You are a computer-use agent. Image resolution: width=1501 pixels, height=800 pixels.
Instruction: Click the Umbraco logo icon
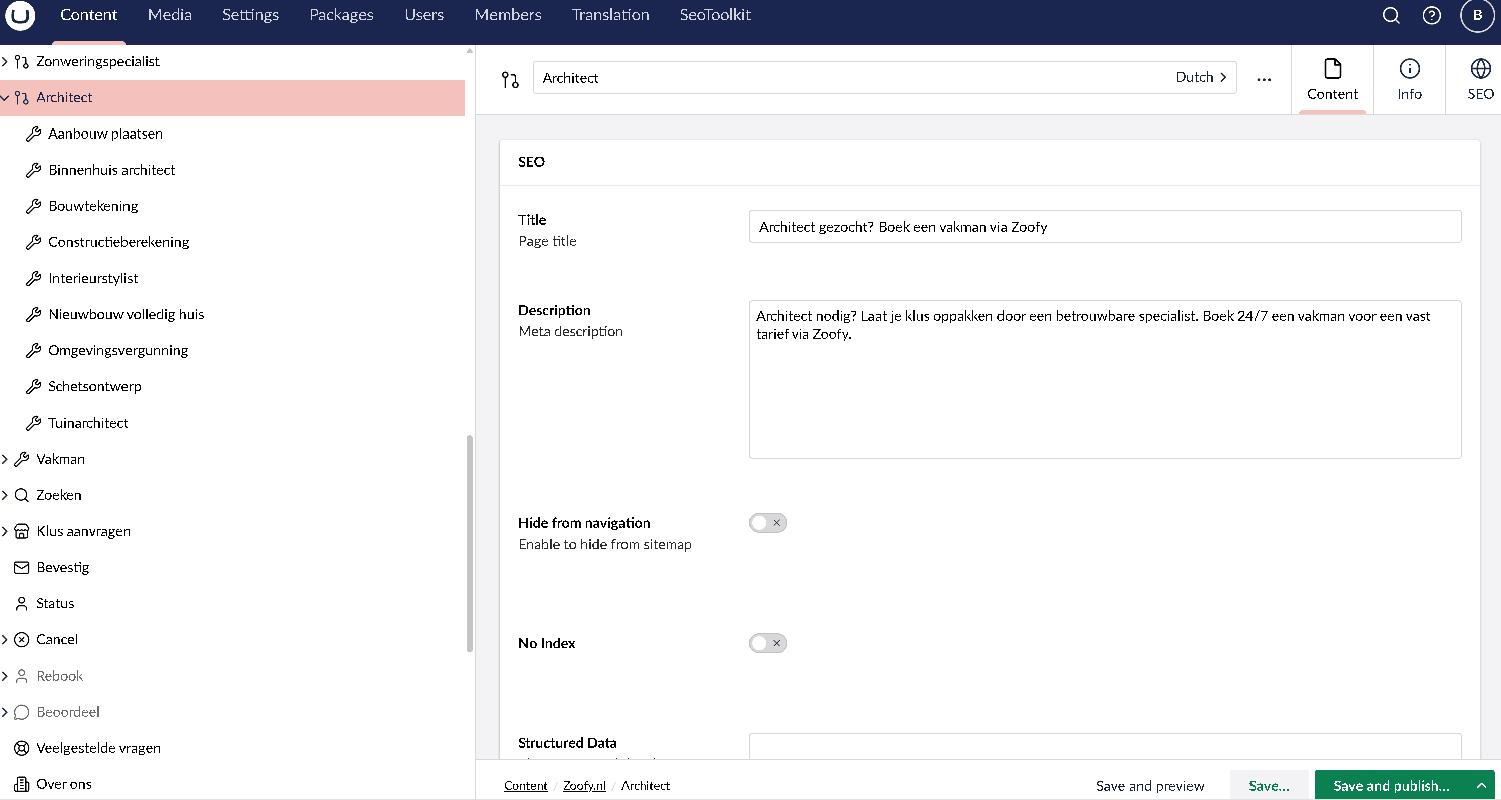tap(20, 16)
